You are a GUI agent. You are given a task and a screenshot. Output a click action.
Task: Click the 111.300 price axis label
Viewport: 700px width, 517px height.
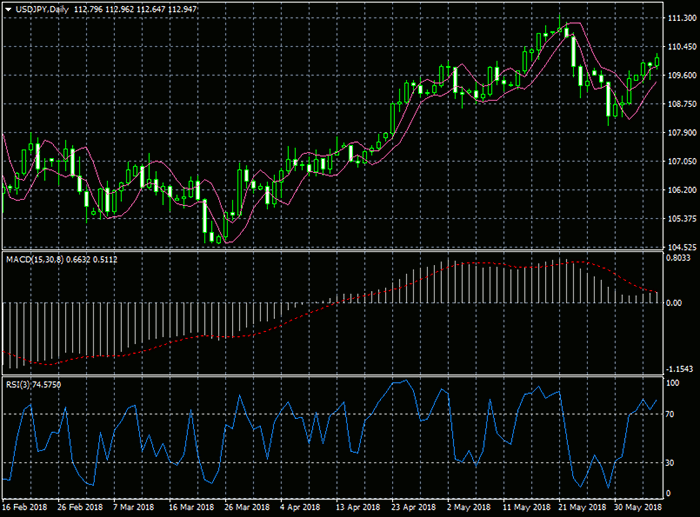coord(680,18)
